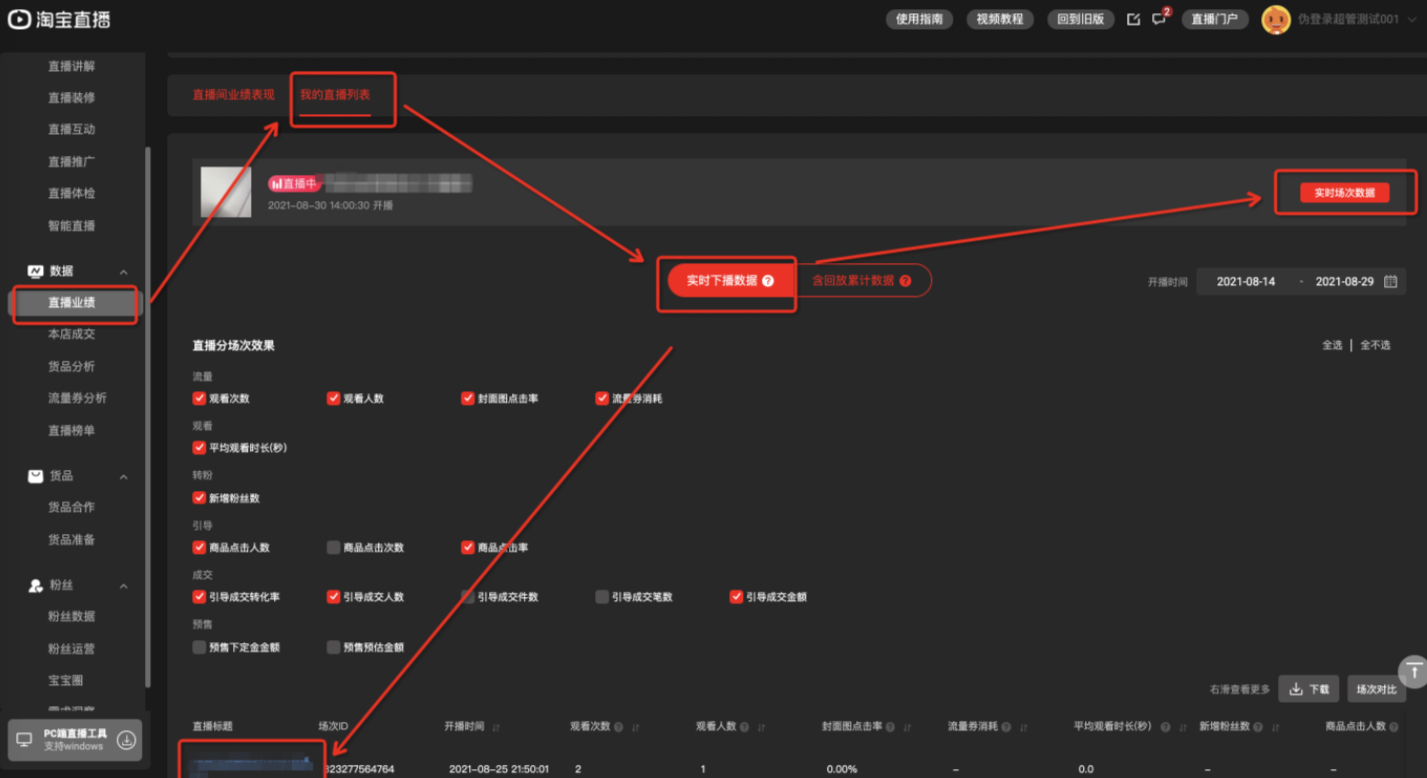Image resolution: width=1427 pixels, height=778 pixels.
Task: Click help icon beside 实时下播数据
Action: tap(768, 281)
